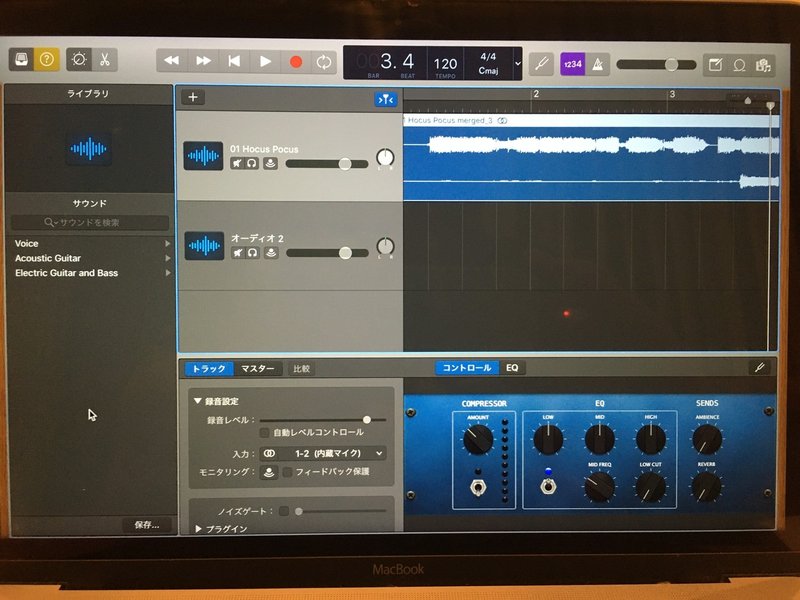The image size is (800, 600).
Task: Solo the 01 Hocus Pocus track
Action: 252,163
